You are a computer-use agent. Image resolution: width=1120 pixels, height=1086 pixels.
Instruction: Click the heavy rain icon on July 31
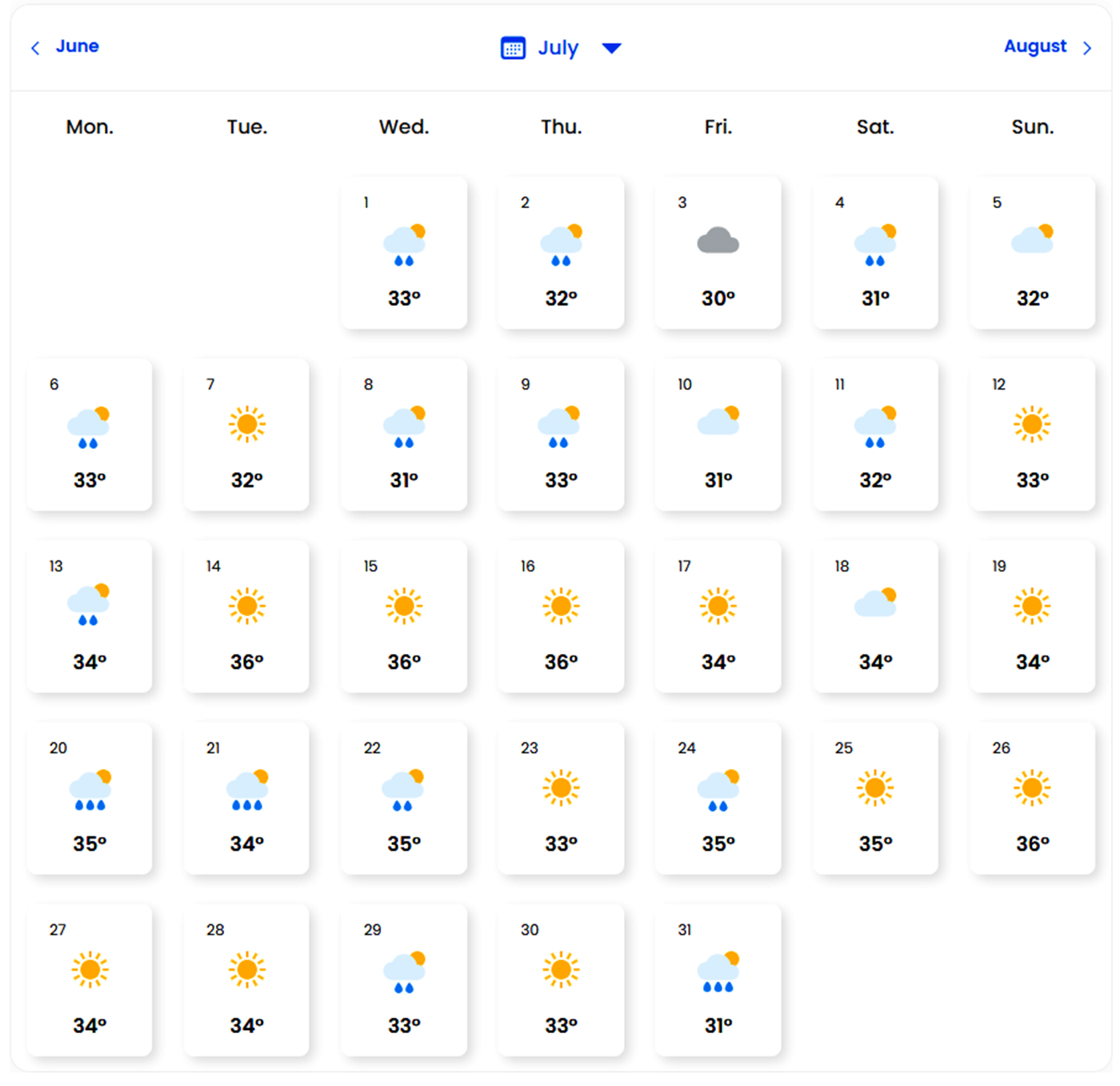718,972
